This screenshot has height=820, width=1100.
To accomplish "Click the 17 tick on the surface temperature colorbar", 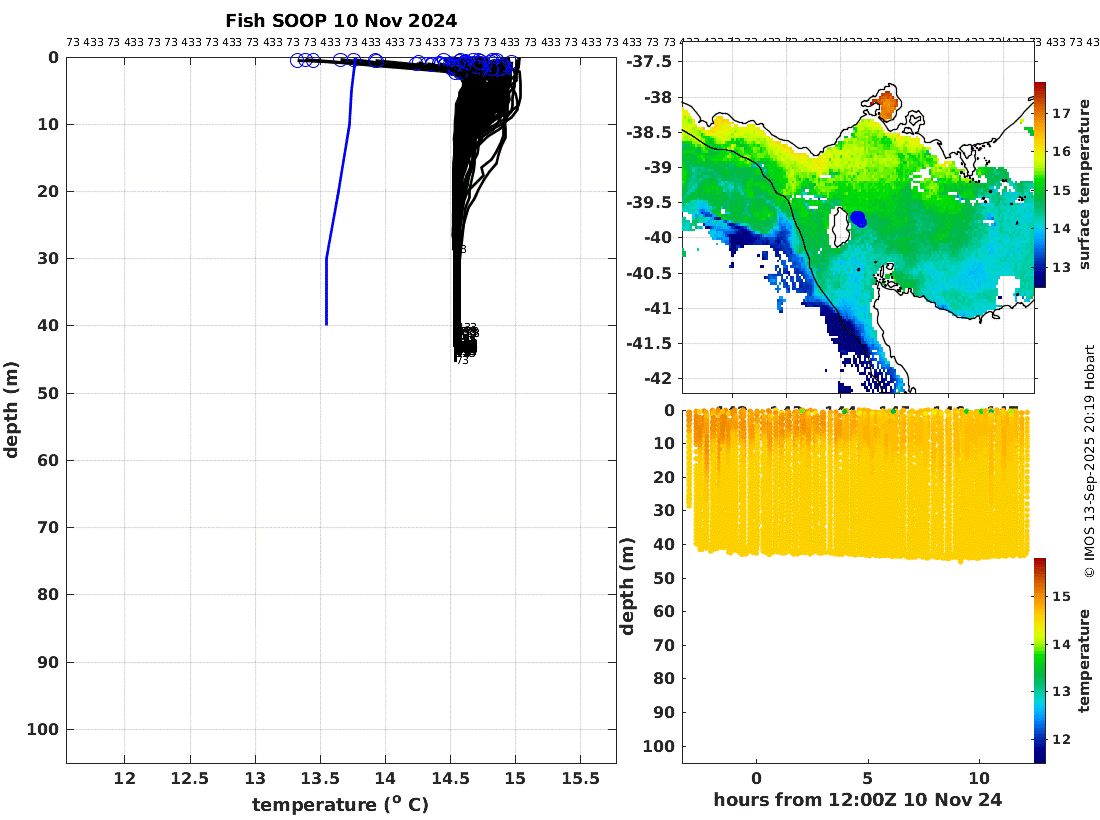I will click(x=1061, y=113).
